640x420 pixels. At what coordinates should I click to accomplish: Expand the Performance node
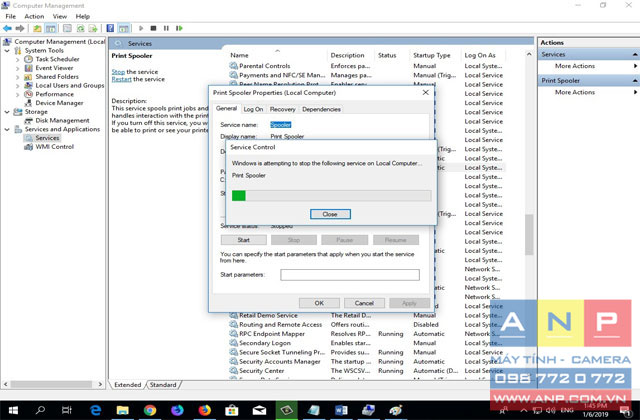[x=17, y=94]
